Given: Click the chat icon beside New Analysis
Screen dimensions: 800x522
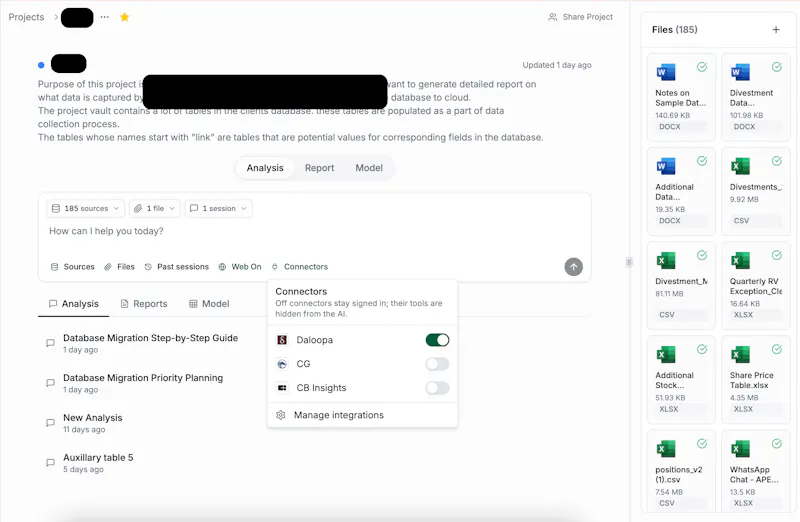Looking at the screenshot, I should (51, 422).
